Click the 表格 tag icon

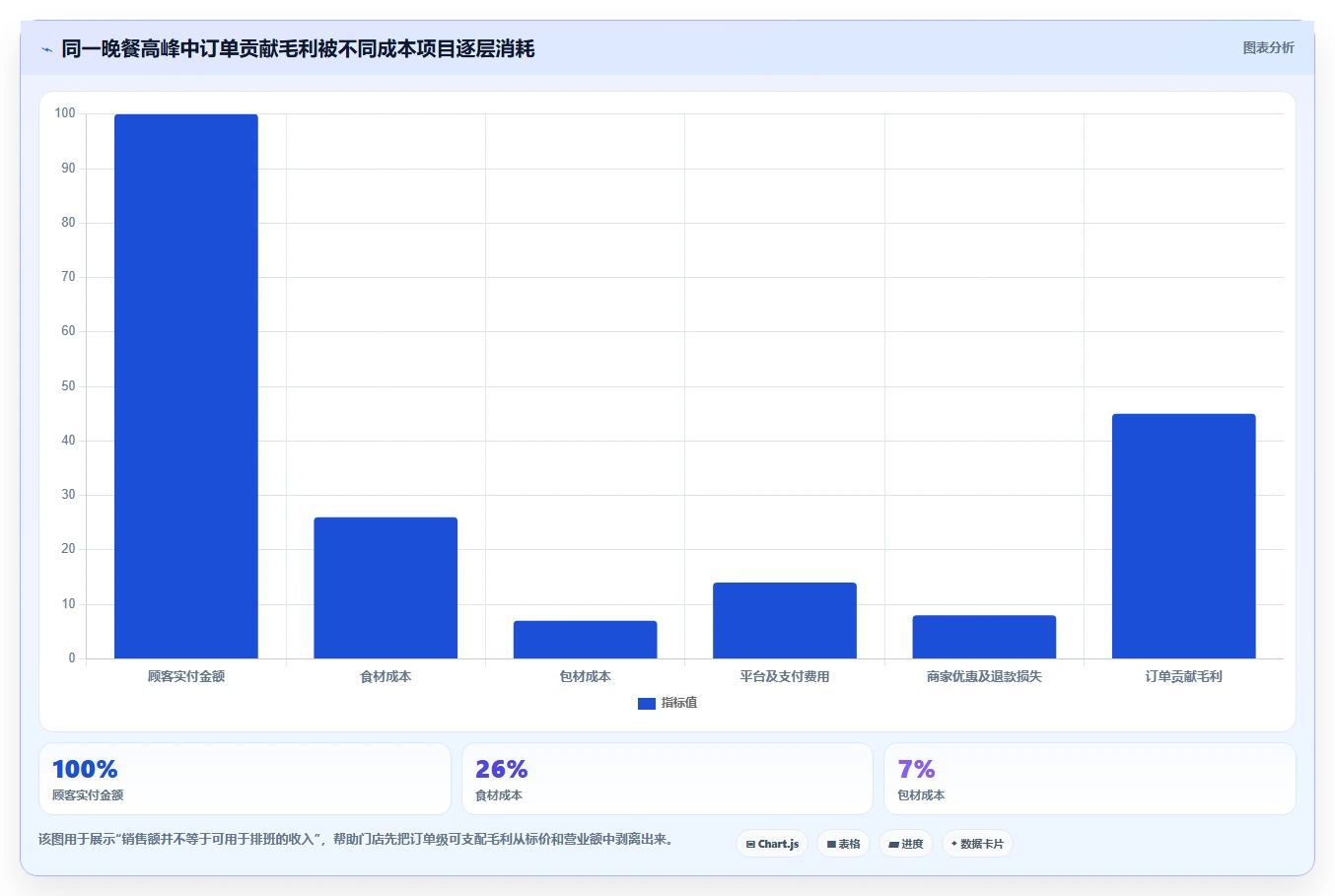831,845
